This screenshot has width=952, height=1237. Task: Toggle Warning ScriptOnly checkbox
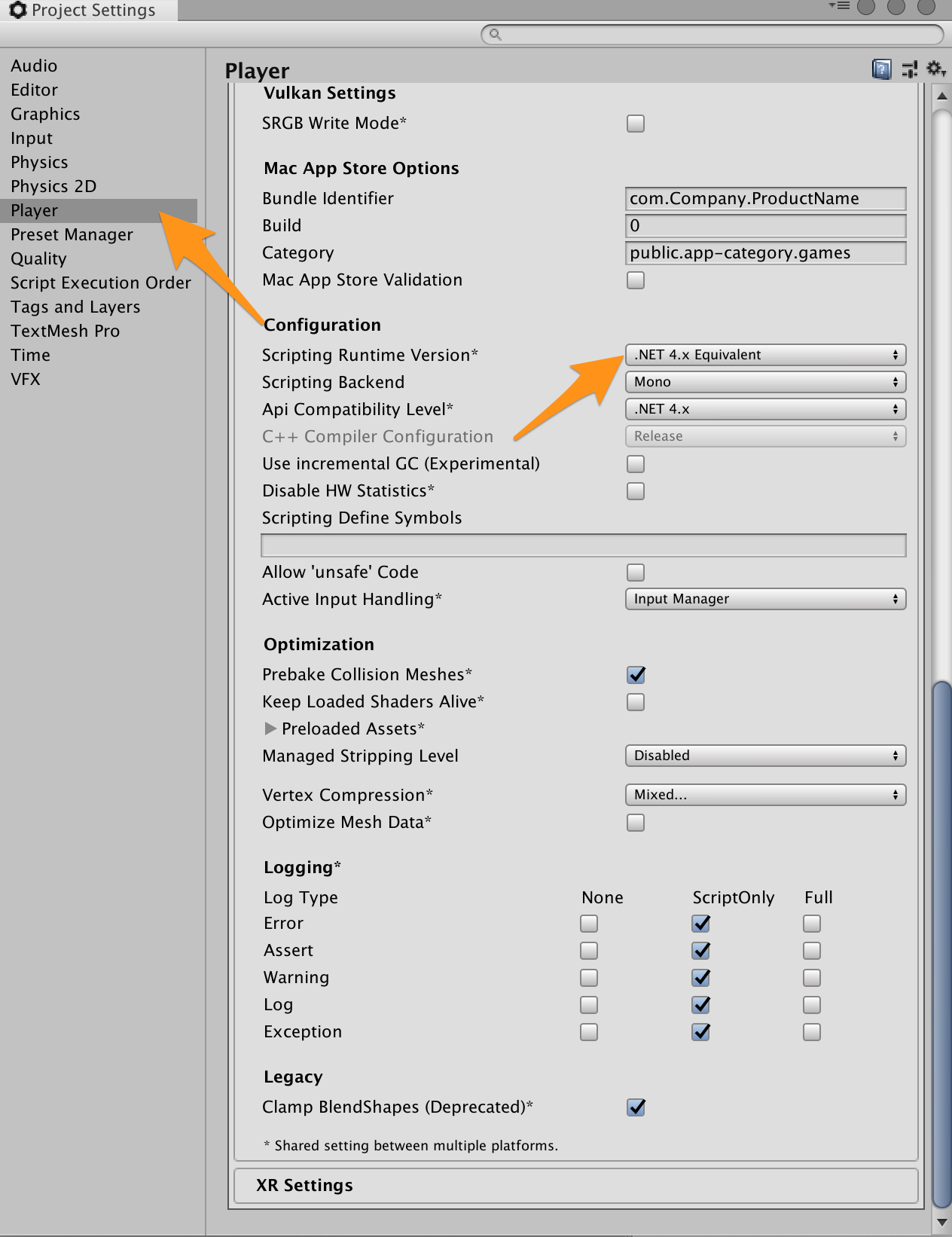click(x=700, y=978)
